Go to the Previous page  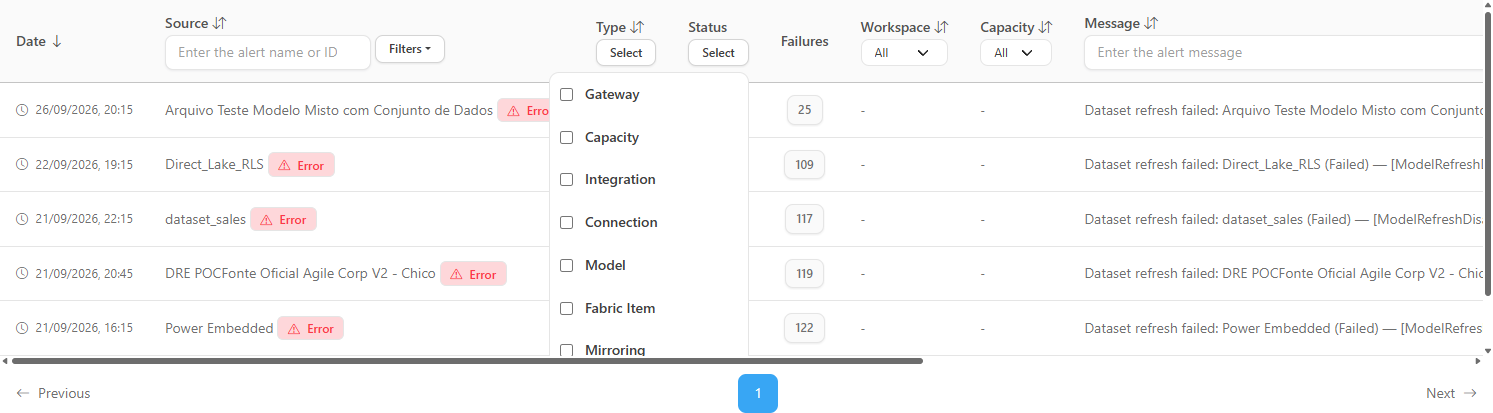(x=53, y=393)
